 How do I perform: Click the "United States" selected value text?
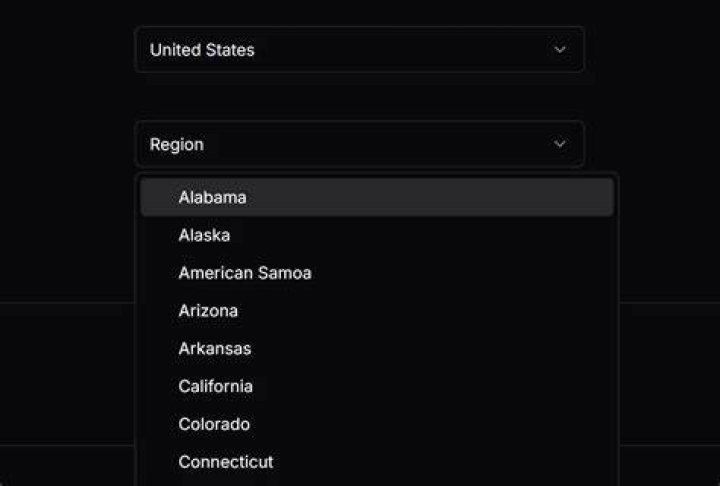click(202, 50)
